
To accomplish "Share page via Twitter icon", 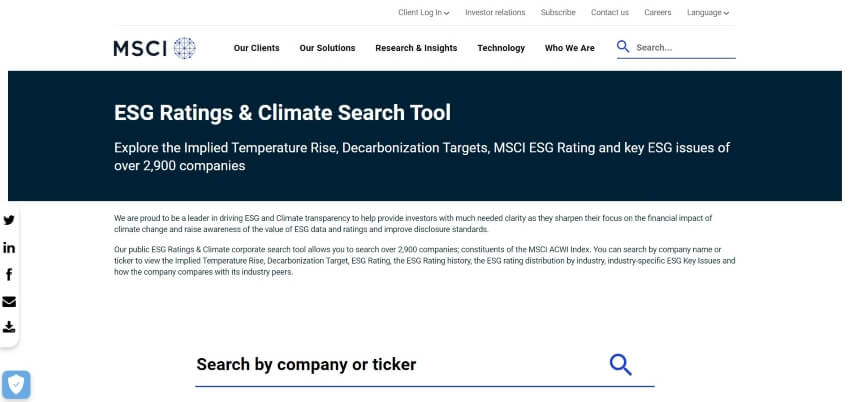I will [9, 220].
